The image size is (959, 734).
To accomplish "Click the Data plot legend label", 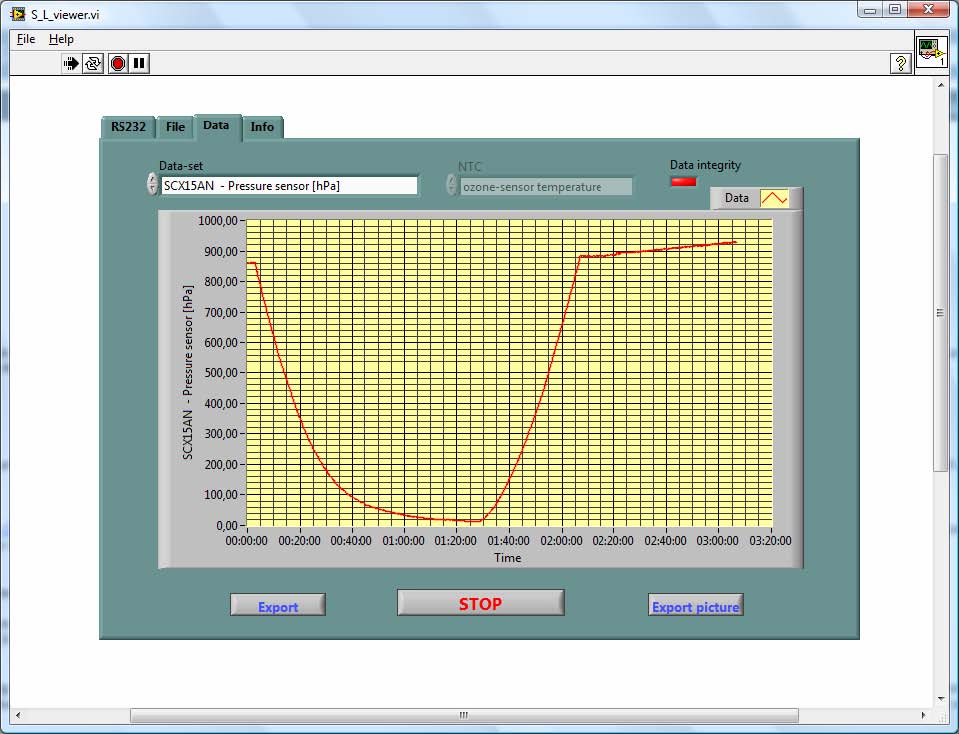I will click(x=736, y=198).
